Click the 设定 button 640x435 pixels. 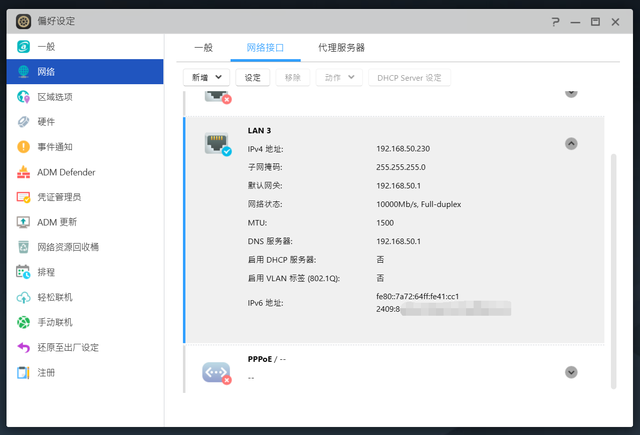click(x=253, y=77)
